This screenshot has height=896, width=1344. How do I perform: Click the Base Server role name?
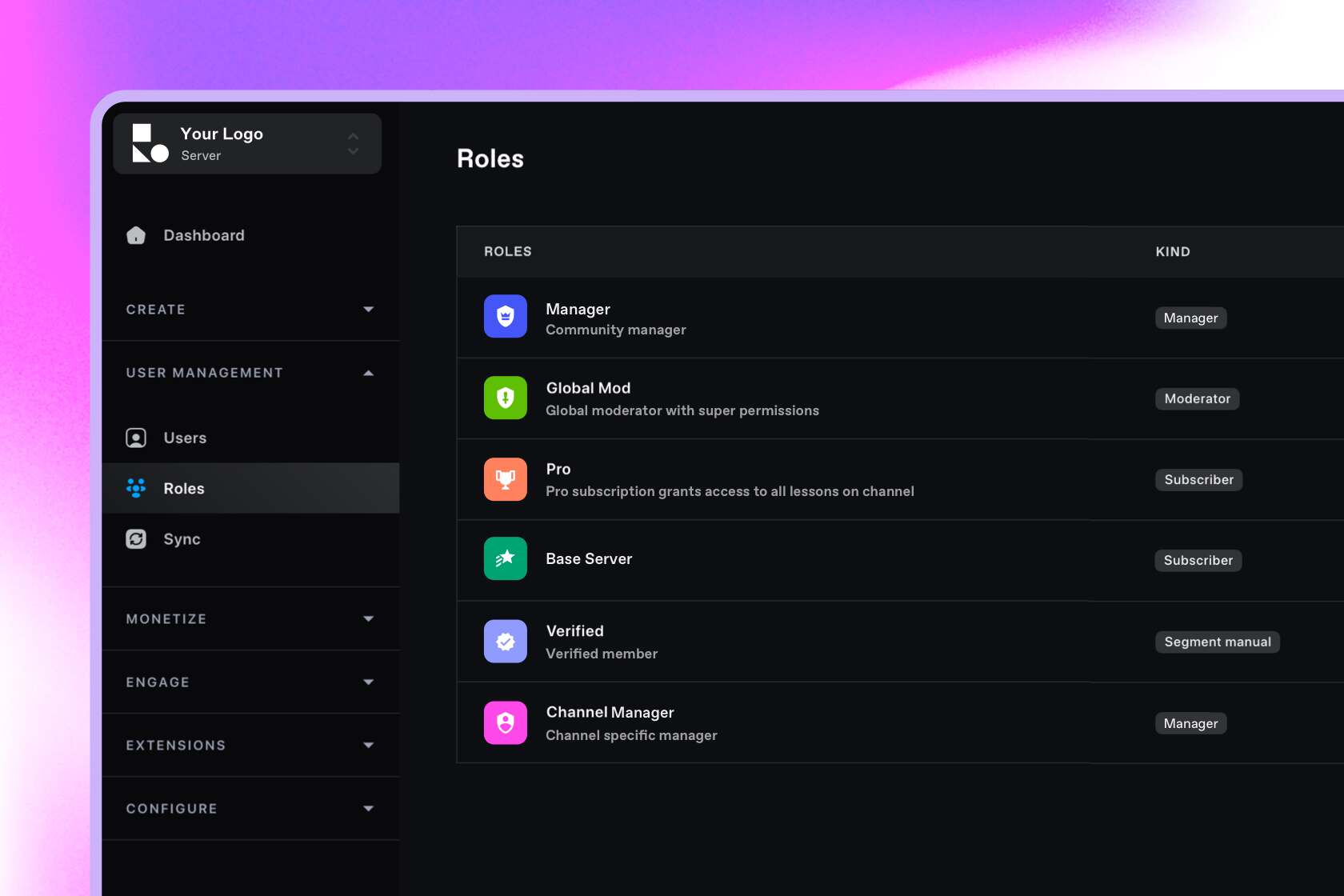tap(589, 558)
